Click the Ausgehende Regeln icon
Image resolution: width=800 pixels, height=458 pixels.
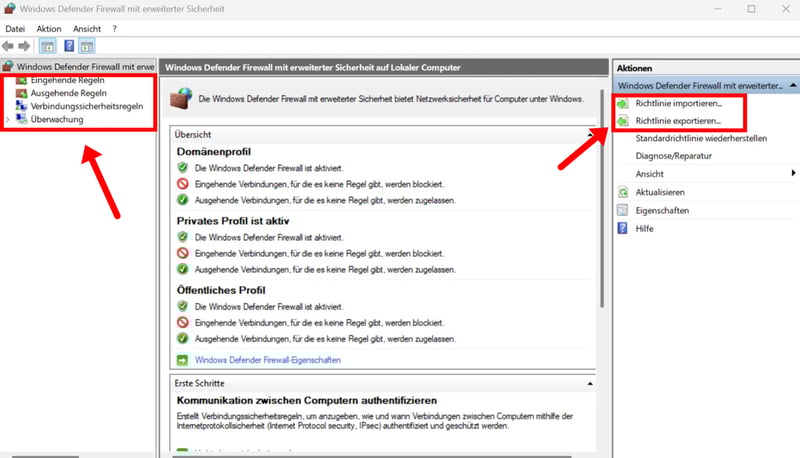(21, 93)
